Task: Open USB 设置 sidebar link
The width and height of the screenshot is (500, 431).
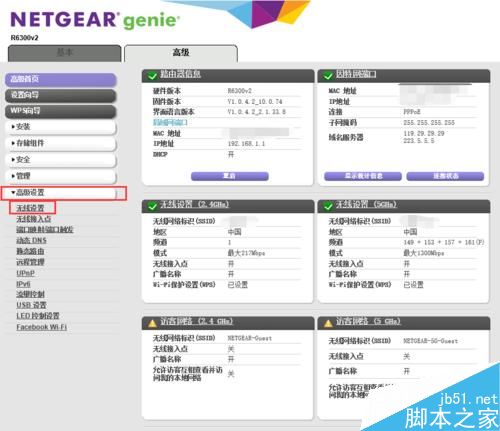Action: 31,305
